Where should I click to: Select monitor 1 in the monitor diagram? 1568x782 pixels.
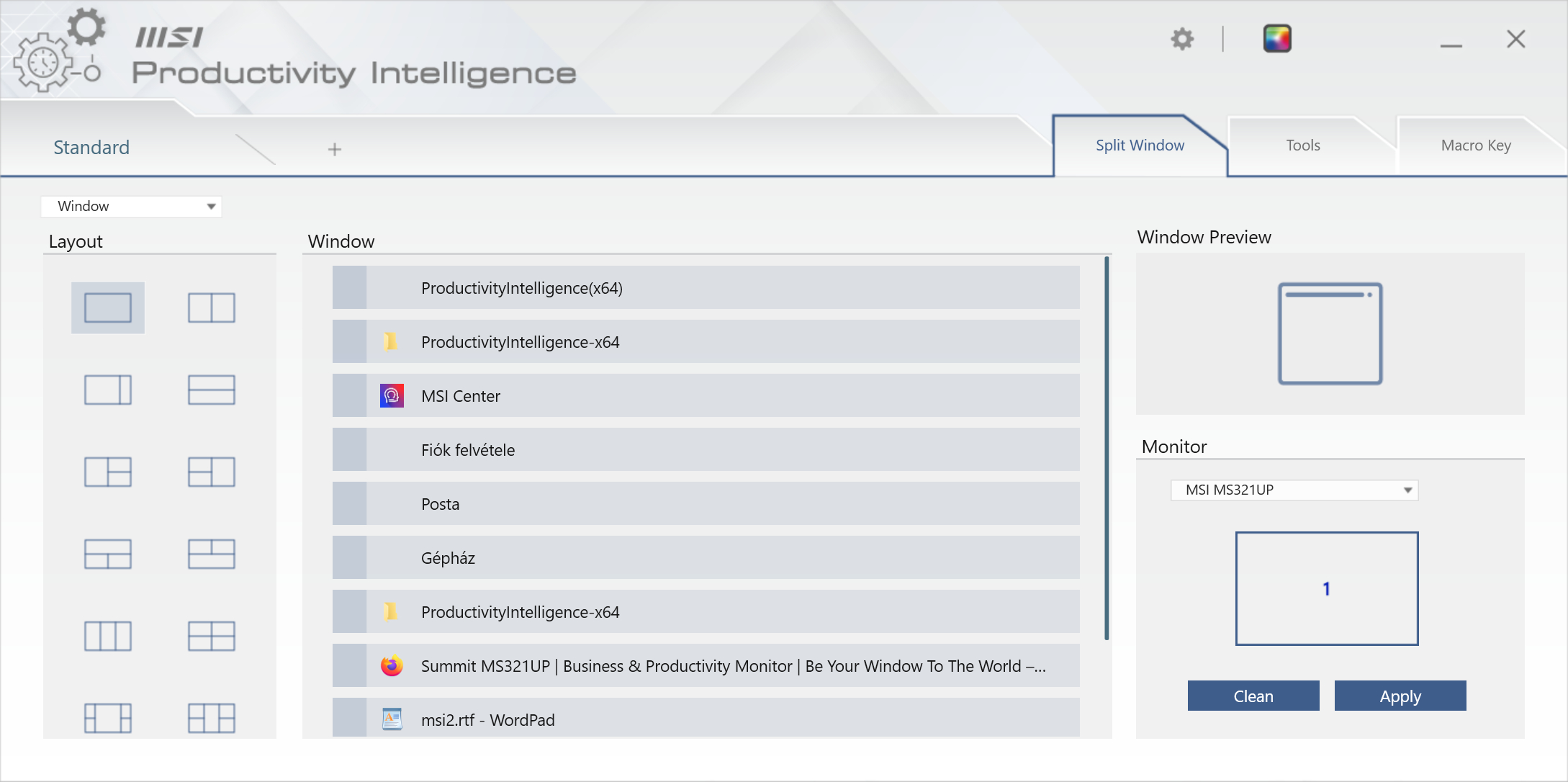[1327, 588]
